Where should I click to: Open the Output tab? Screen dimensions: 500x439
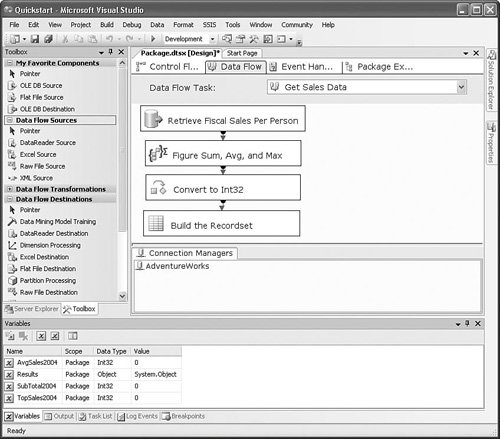(59, 416)
